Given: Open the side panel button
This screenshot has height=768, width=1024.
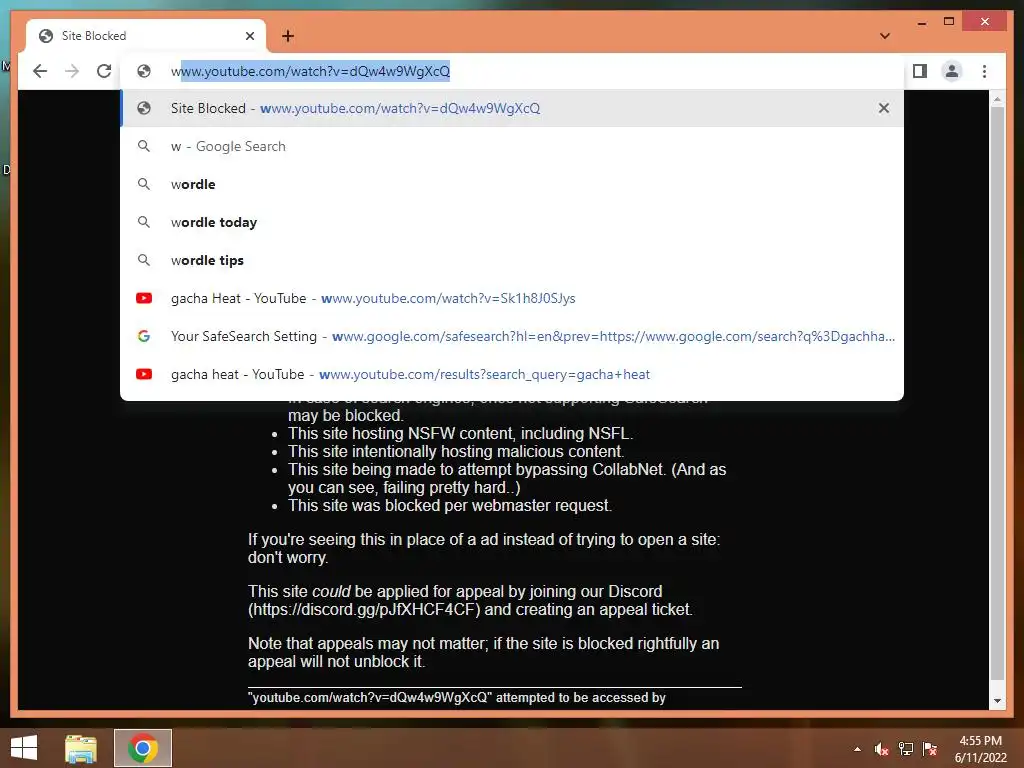Looking at the screenshot, I should pos(920,71).
